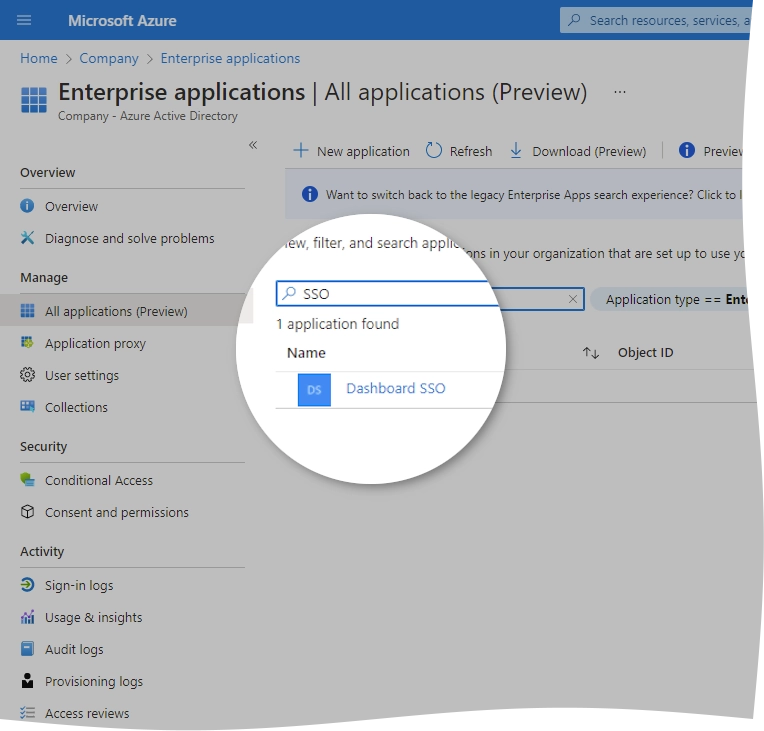Click the Object ID column header

[x=646, y=352]
